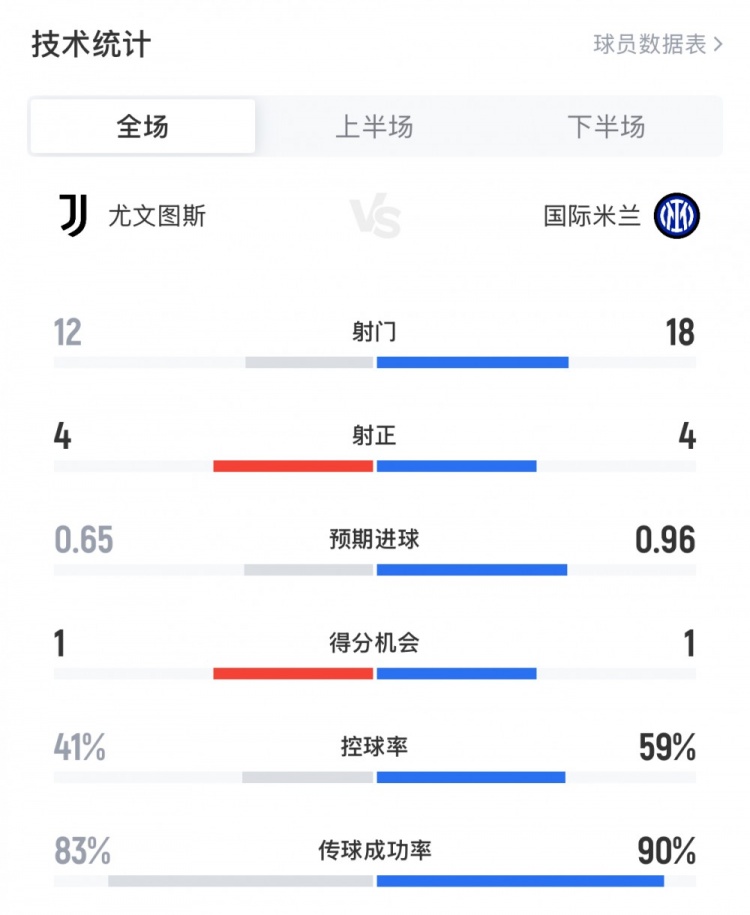Click the 国际米兰 team name
The width and height of the screenshot is (750, 915).
592,216
